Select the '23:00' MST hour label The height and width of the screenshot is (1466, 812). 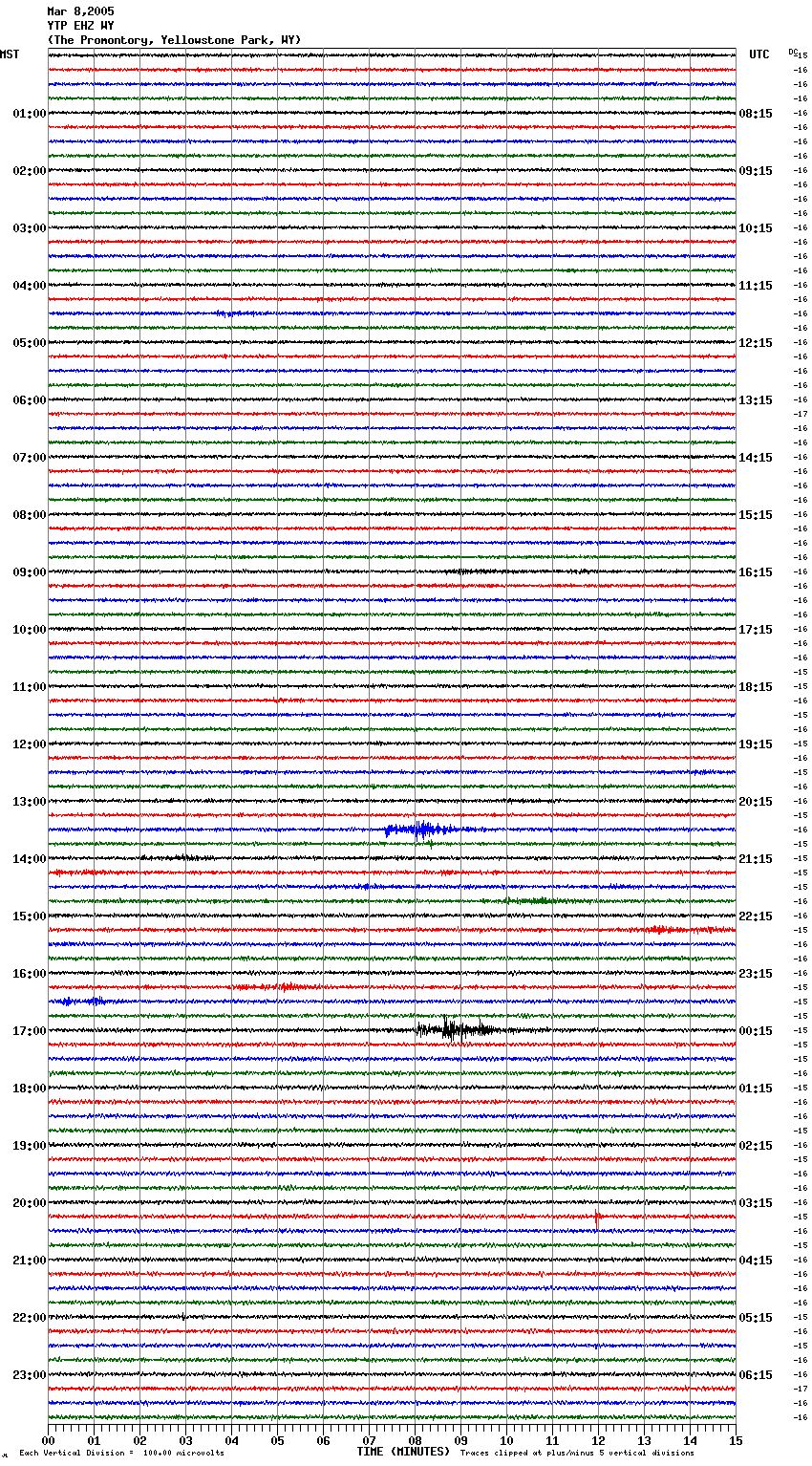pyautogui.click(x=30, y=1375)
